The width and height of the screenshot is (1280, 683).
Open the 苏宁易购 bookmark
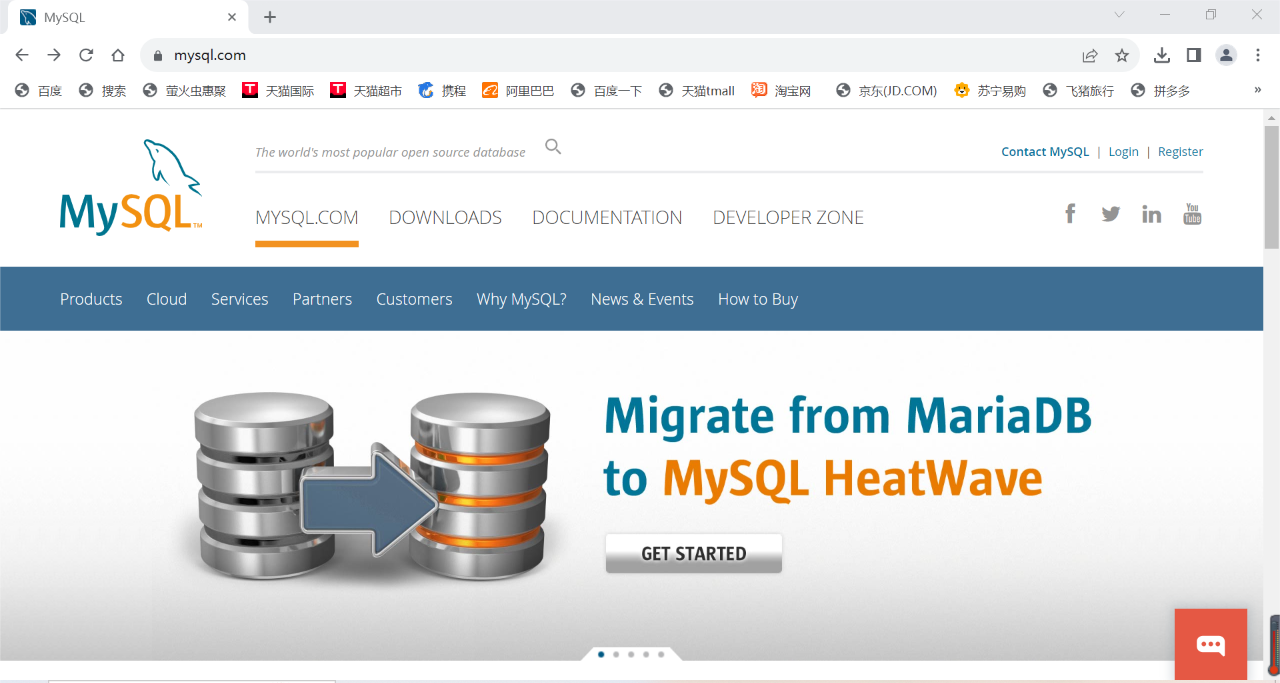point(990,90)
